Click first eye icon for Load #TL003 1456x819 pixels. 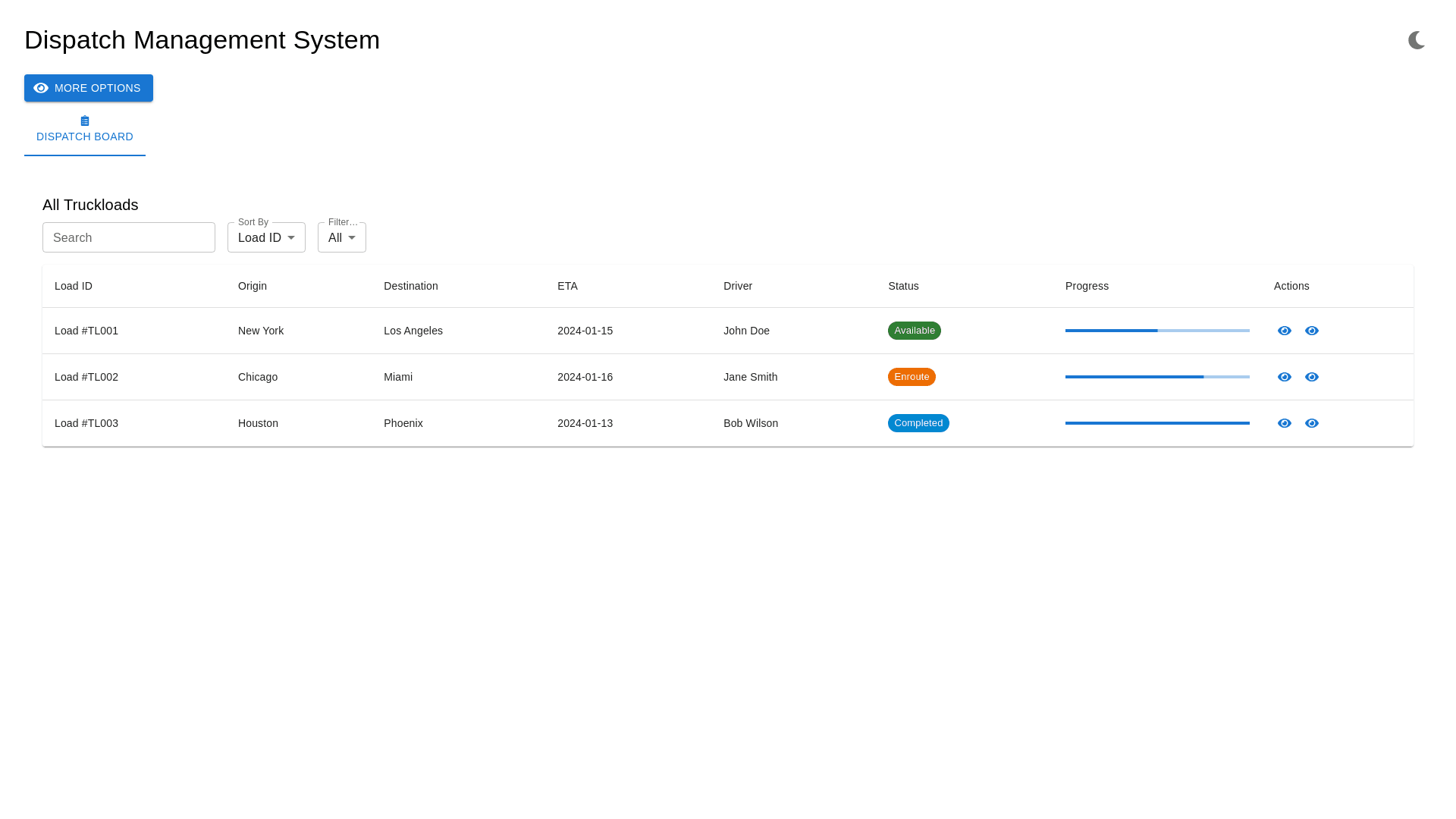tap(1284, 423)
